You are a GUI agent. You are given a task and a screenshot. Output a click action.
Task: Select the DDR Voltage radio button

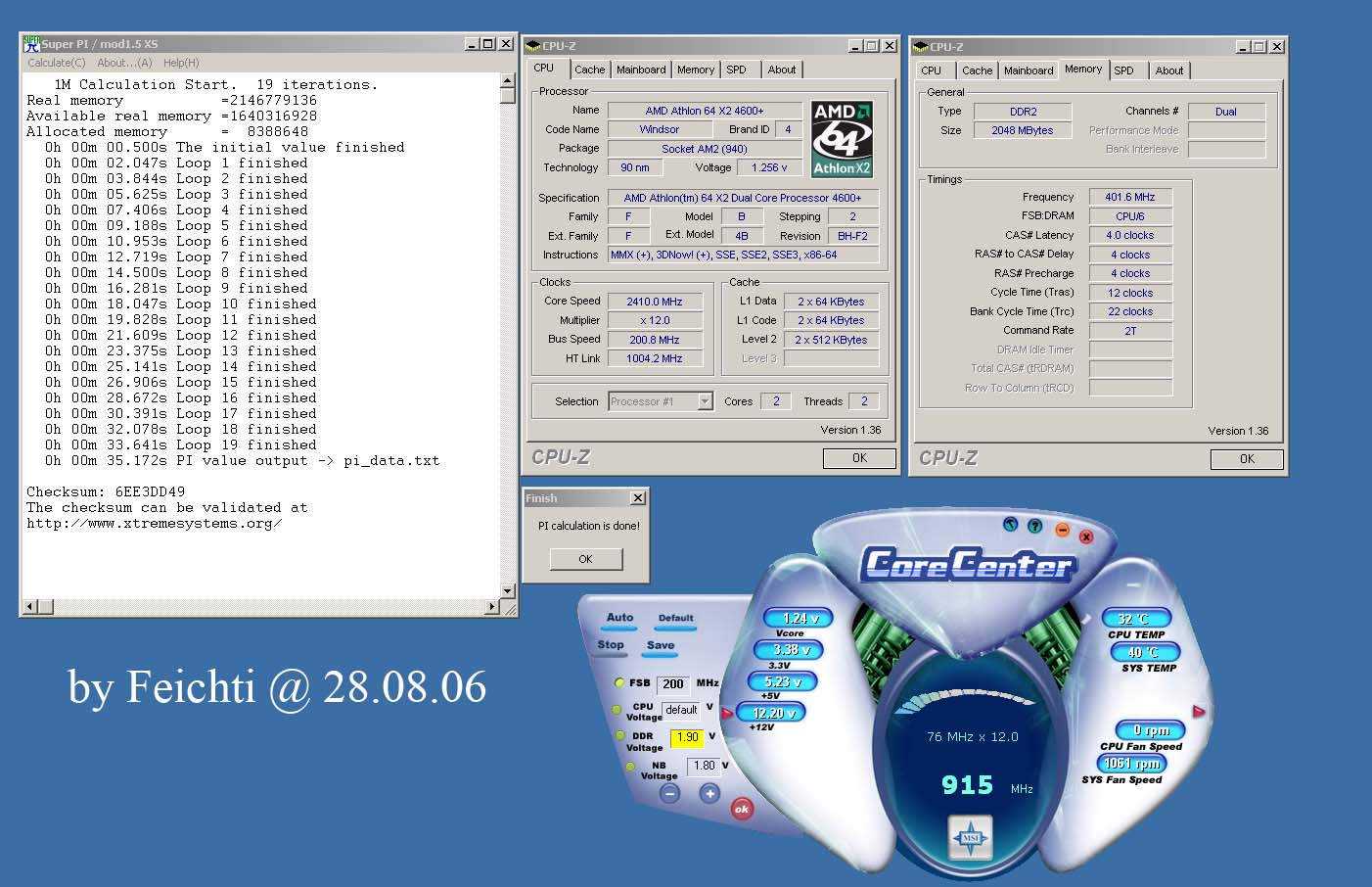pos(620,735)
